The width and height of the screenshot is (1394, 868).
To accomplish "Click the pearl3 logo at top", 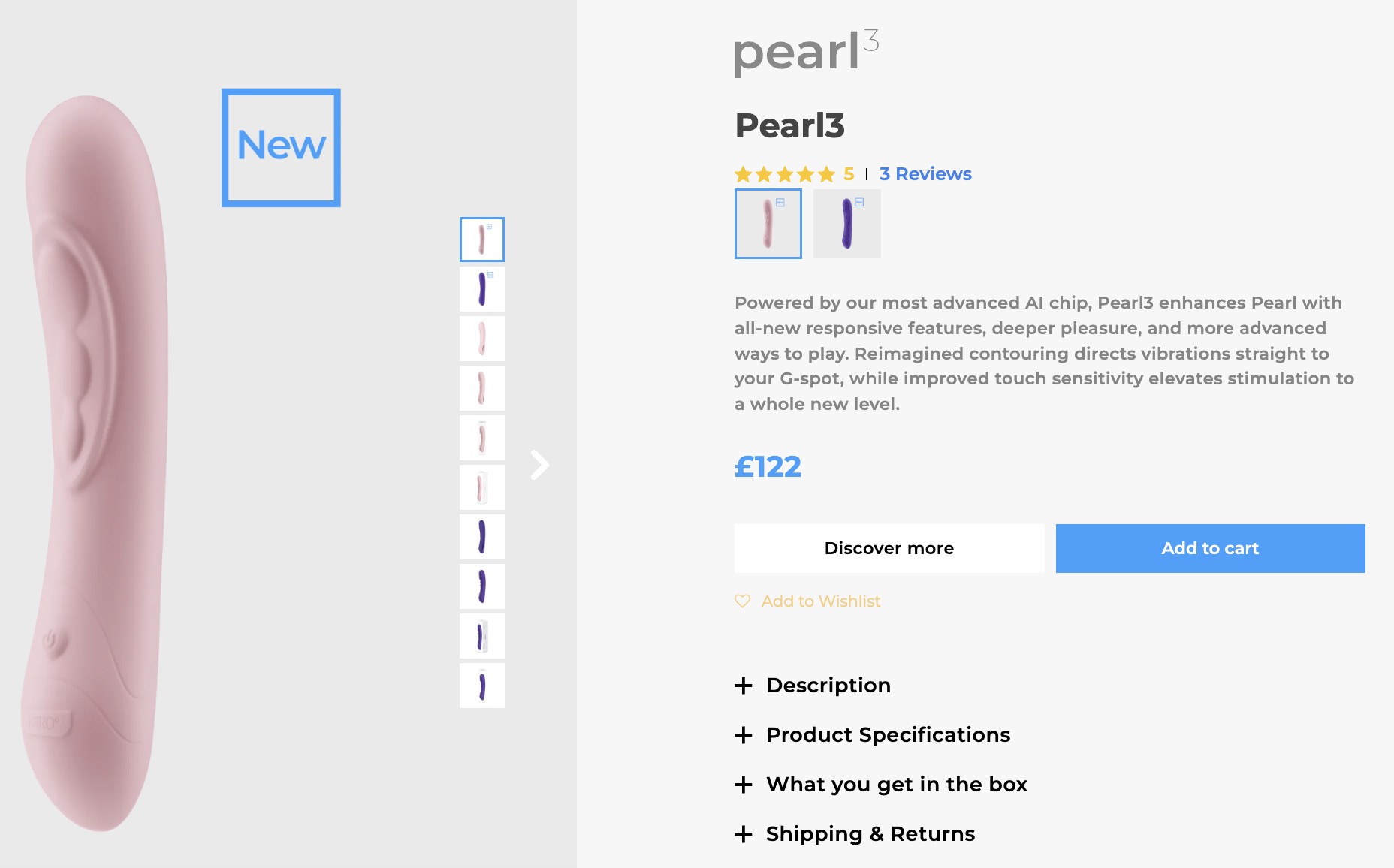I will click(x=806, y=53).
